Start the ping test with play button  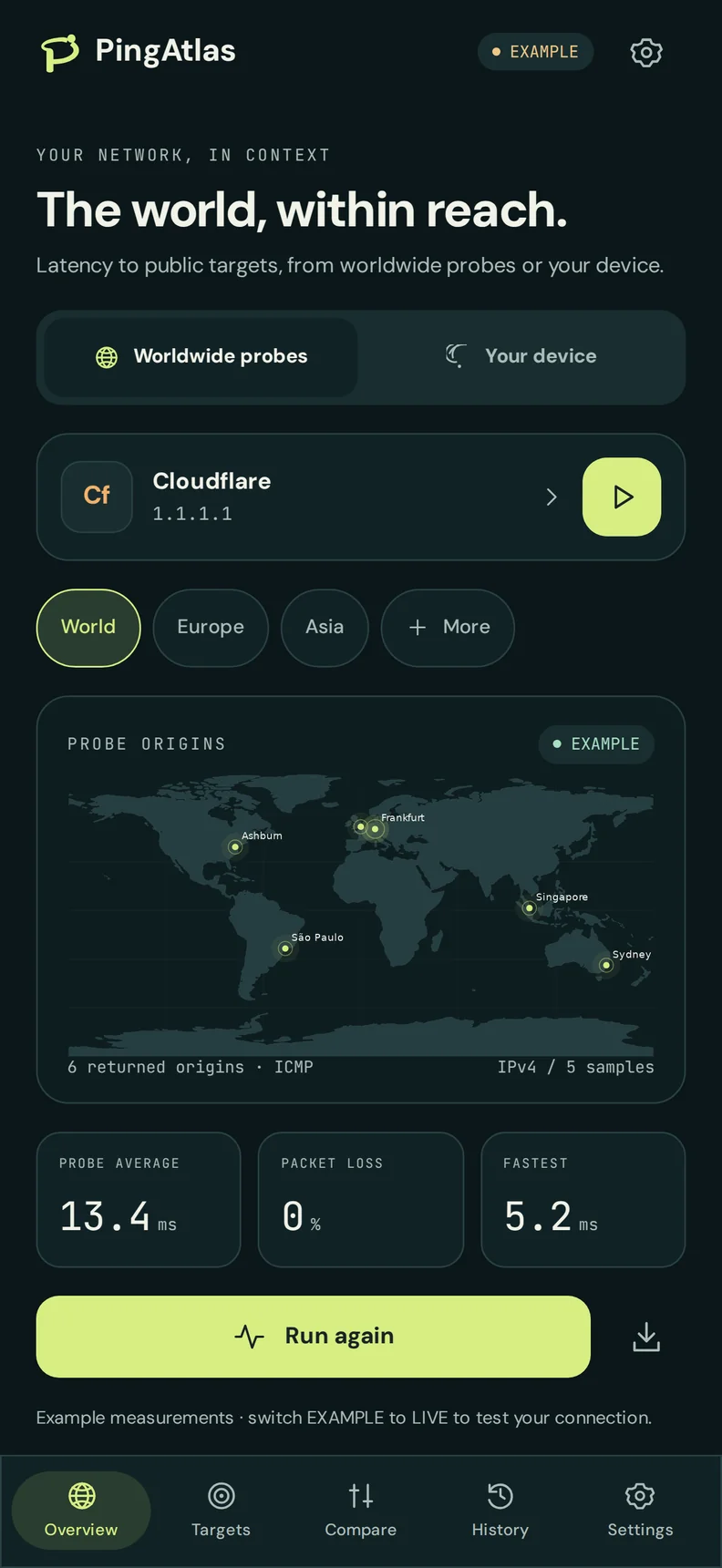[622, 497]
